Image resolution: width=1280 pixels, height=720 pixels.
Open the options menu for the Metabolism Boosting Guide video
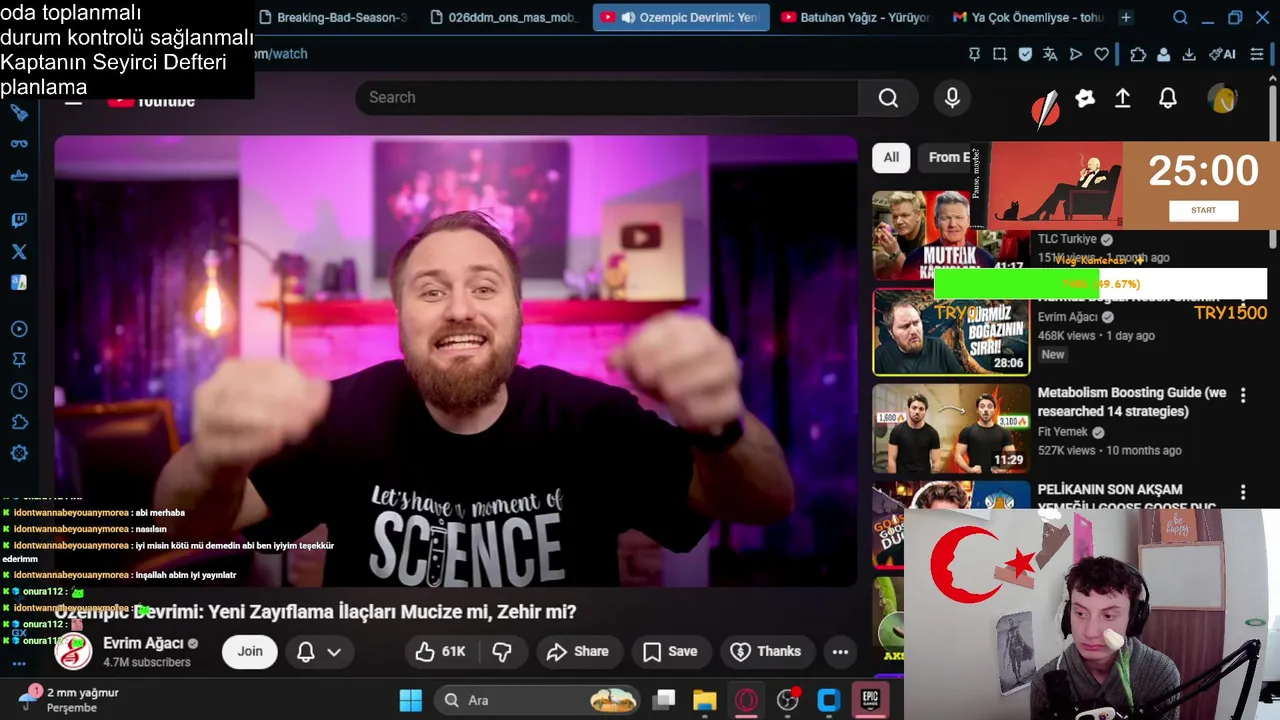[1243, 396]
